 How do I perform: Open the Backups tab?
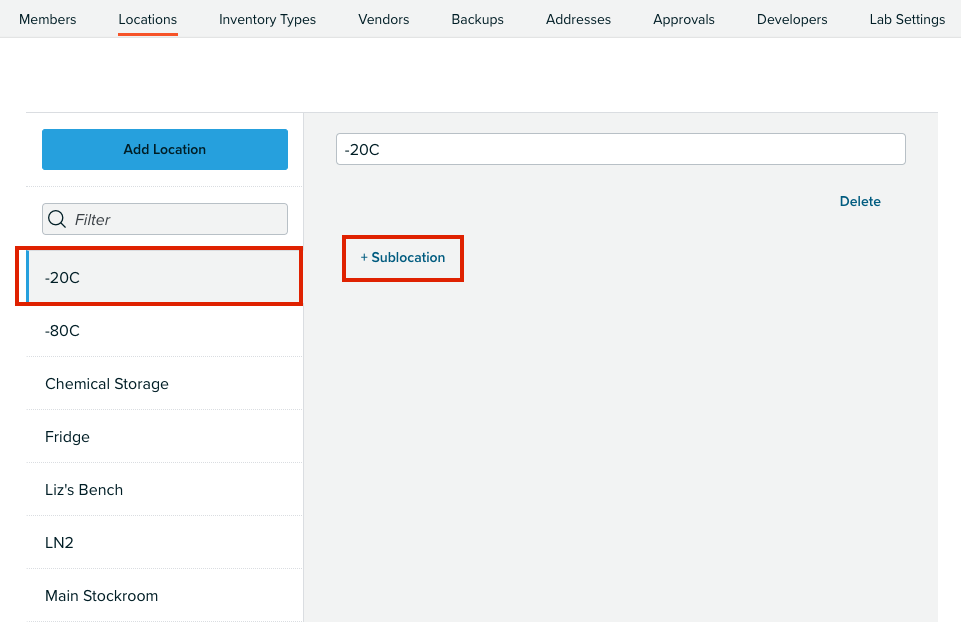(x=477, y=20)
